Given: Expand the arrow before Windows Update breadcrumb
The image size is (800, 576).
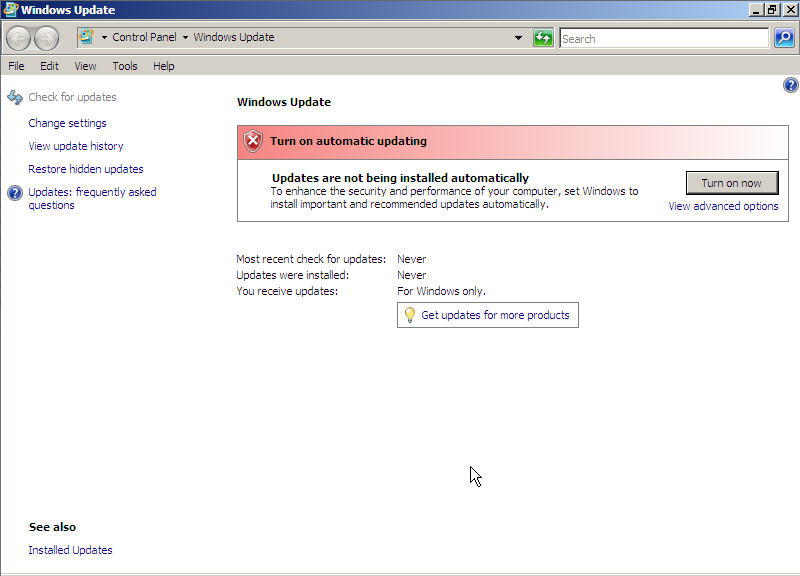Looking at the screenshot, I should pyautogui.click(x=185, y=37).
